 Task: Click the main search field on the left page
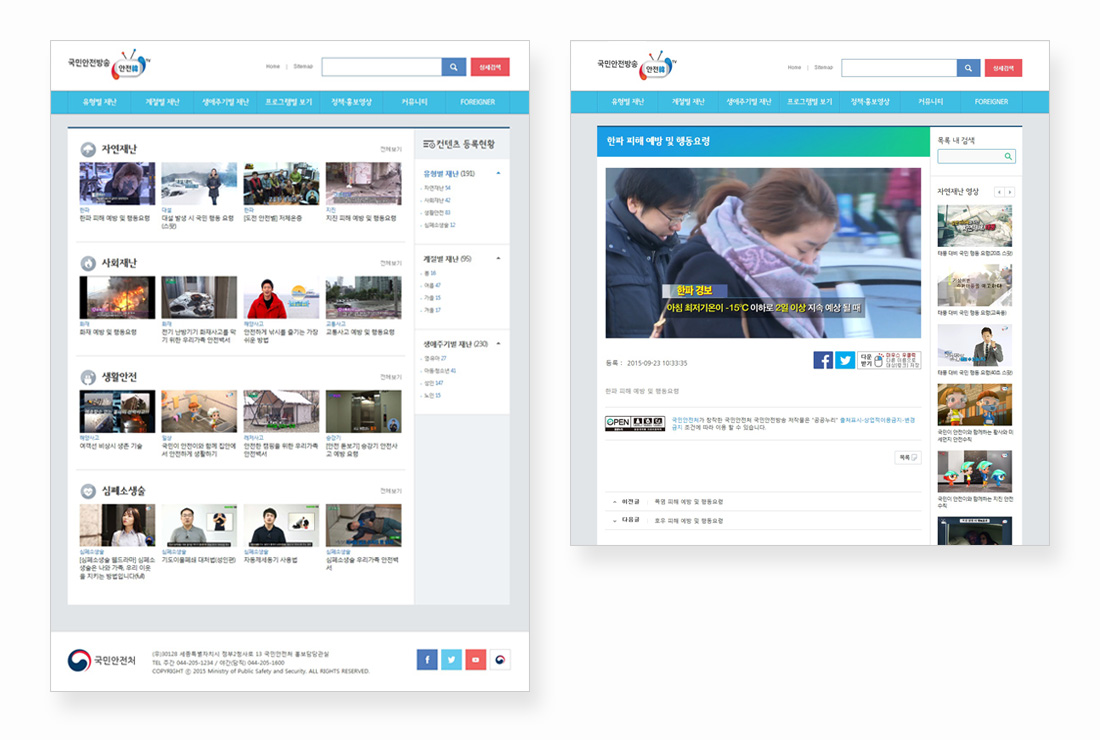click(x=382, y=67)
